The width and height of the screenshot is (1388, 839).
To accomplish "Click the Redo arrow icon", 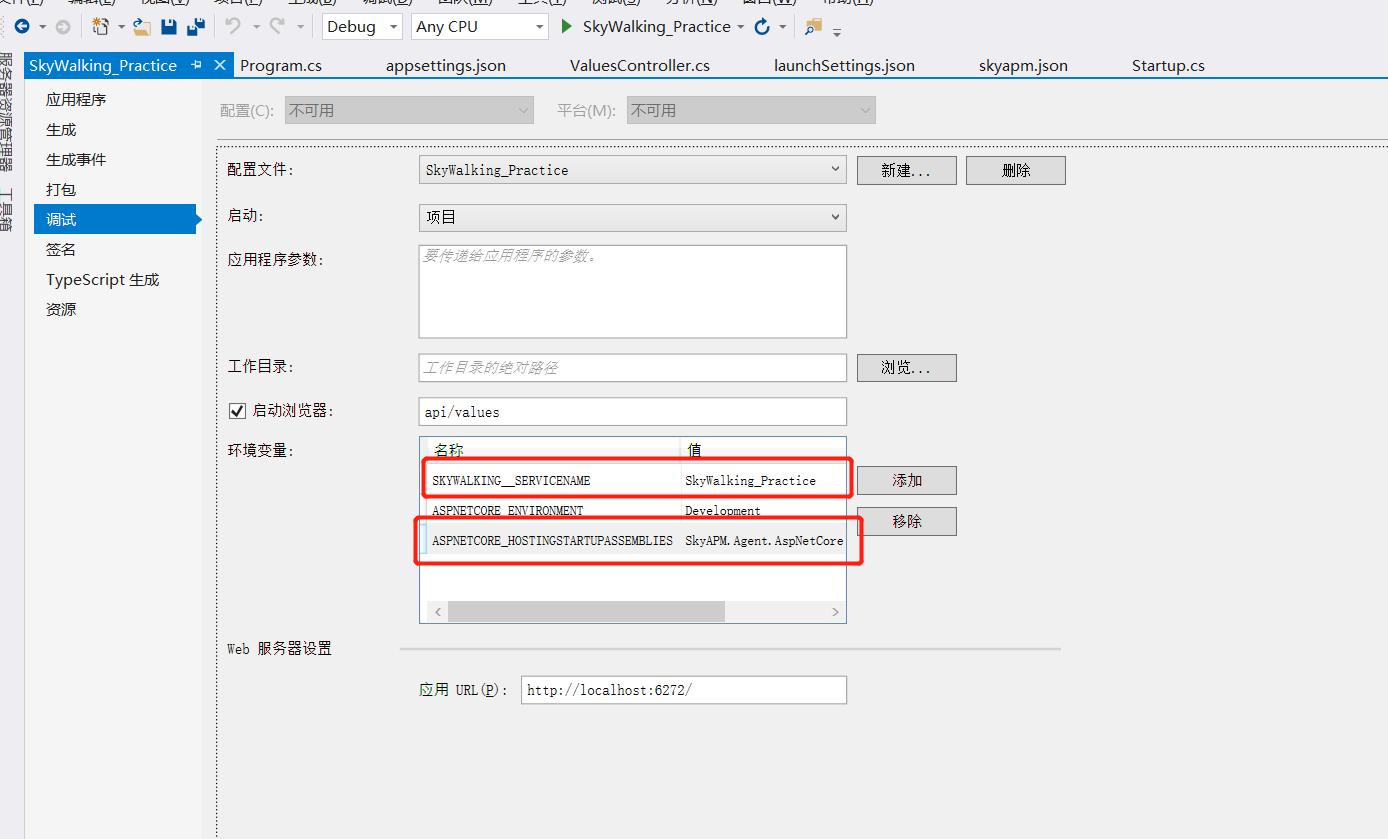I will point(277,27).
